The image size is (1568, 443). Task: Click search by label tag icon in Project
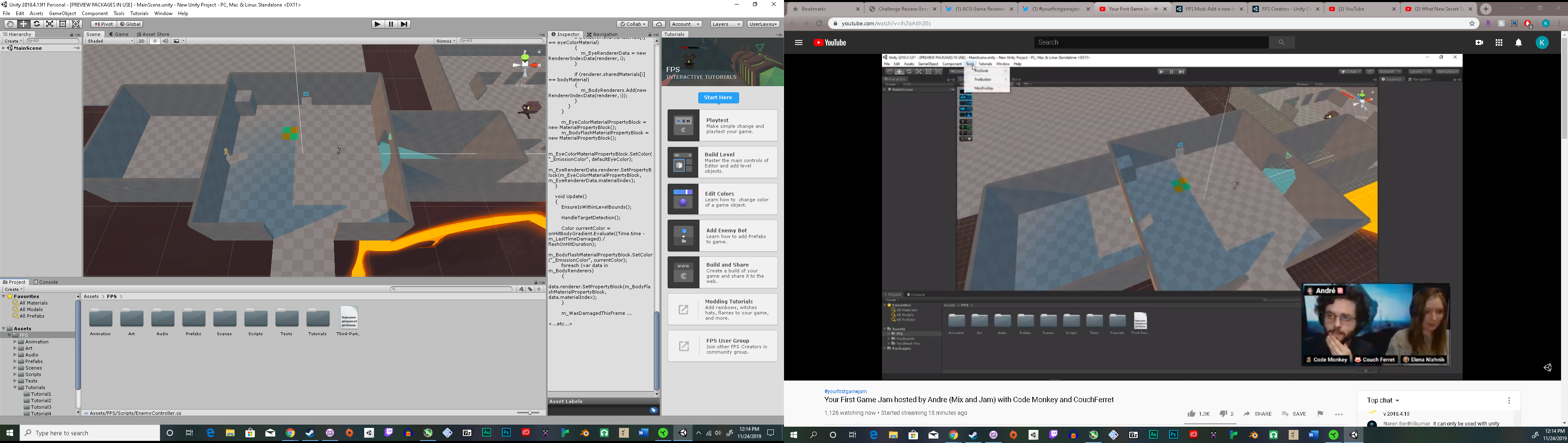click(x=530, y=289)
